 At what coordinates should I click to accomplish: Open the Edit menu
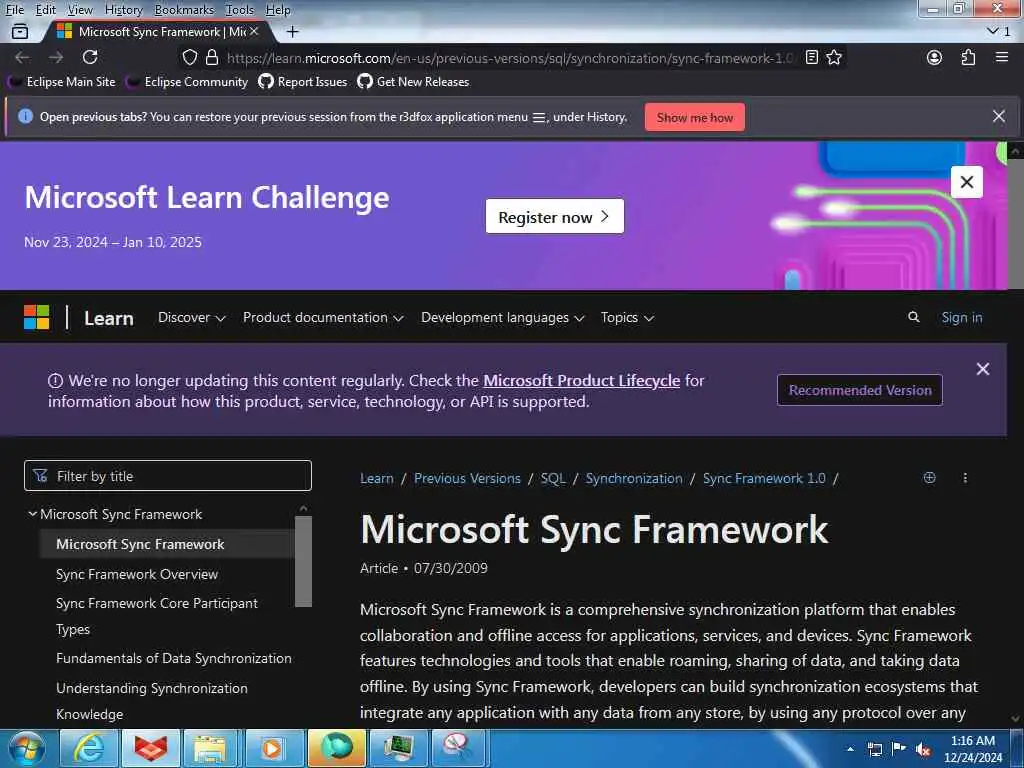(x=46, y=10)
